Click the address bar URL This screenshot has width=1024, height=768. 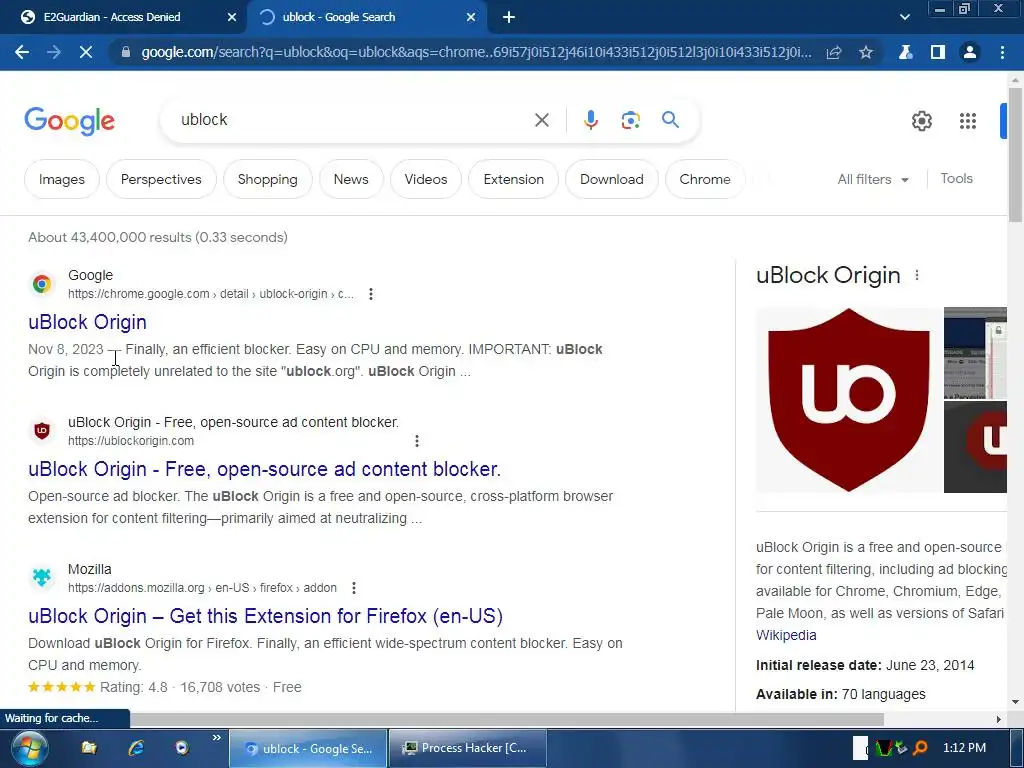pyautogui.click(x=477, y=52)
